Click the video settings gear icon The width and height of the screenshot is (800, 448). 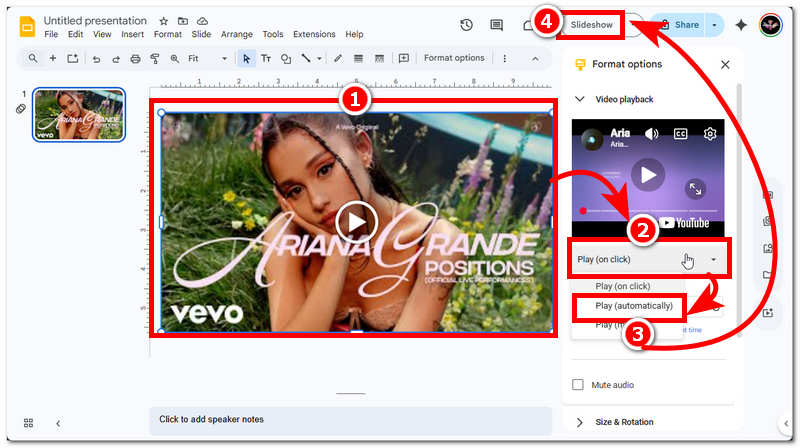point(710,134)
